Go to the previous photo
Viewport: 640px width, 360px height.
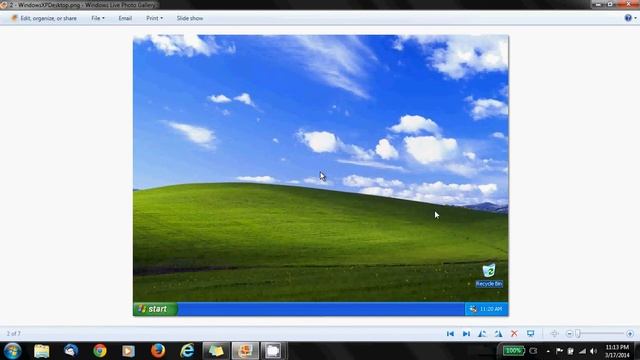pos(450,333)
